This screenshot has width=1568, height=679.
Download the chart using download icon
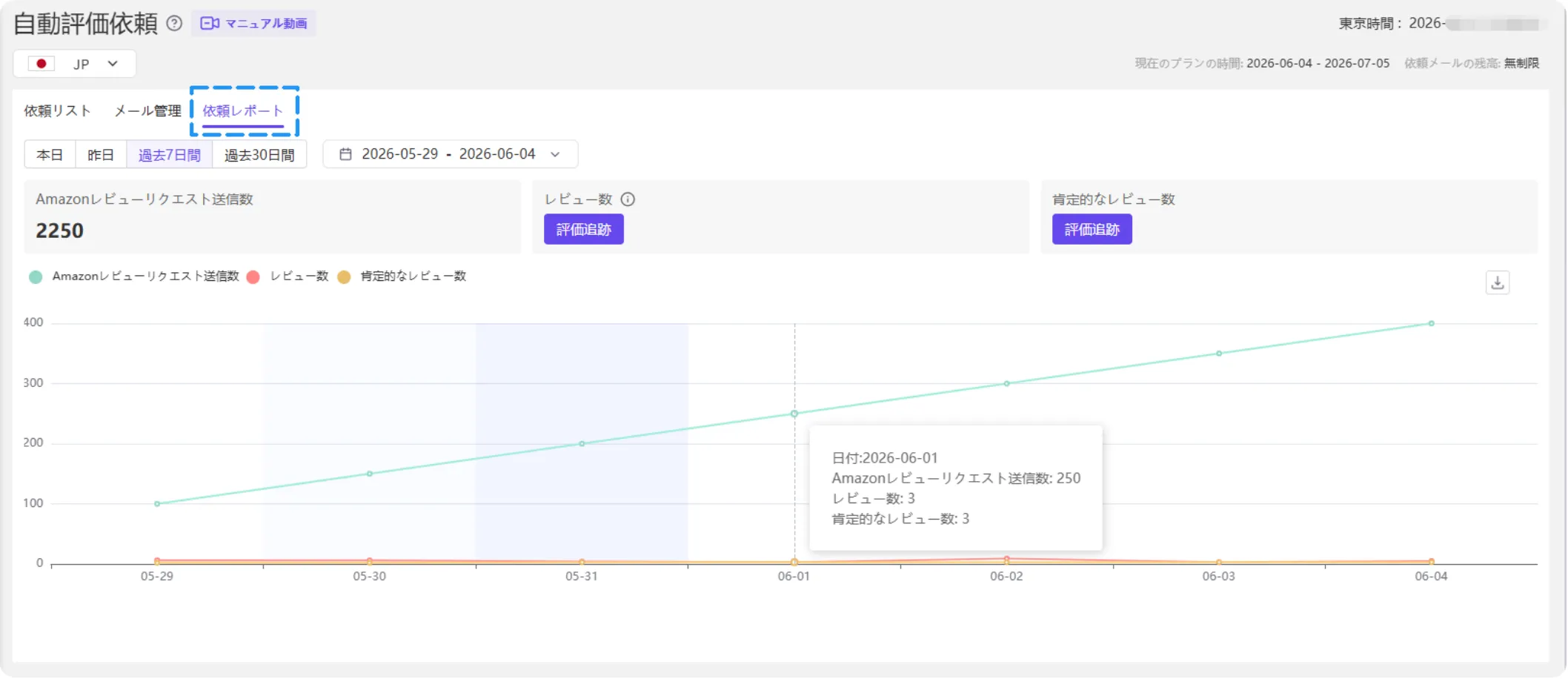point(1498,282)
